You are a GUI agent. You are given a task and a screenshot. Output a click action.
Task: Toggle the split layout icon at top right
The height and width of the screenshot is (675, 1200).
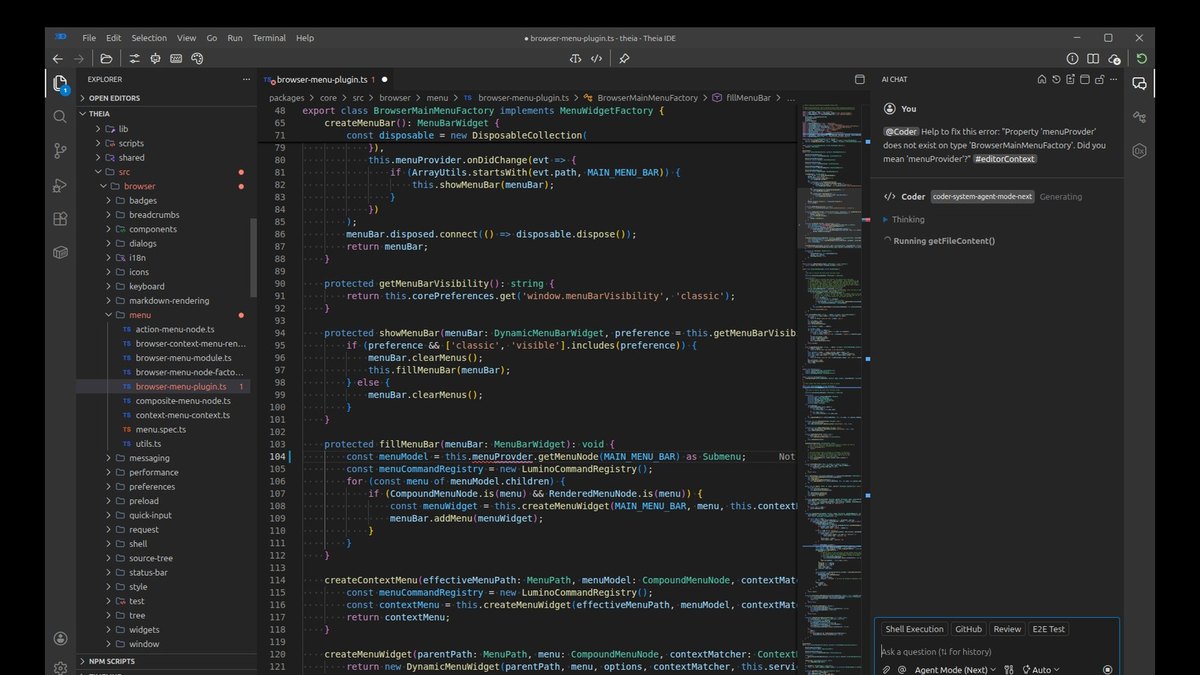(x=1094, y=59)
